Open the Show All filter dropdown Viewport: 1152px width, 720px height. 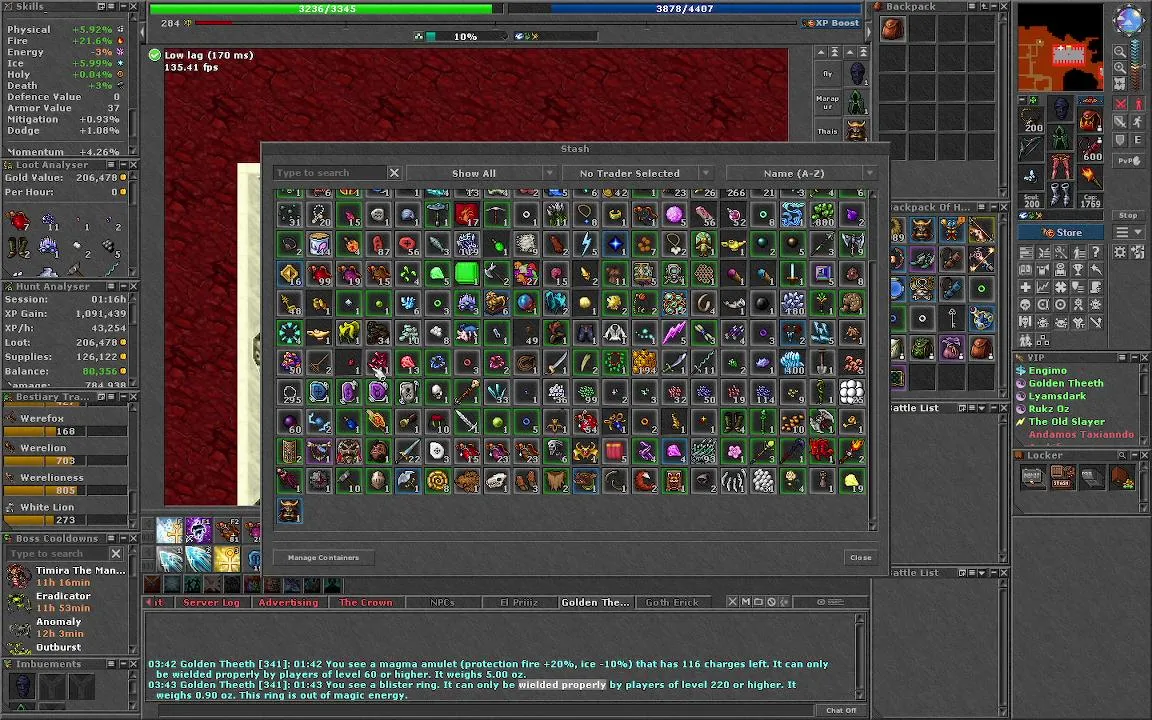point(481,173)
